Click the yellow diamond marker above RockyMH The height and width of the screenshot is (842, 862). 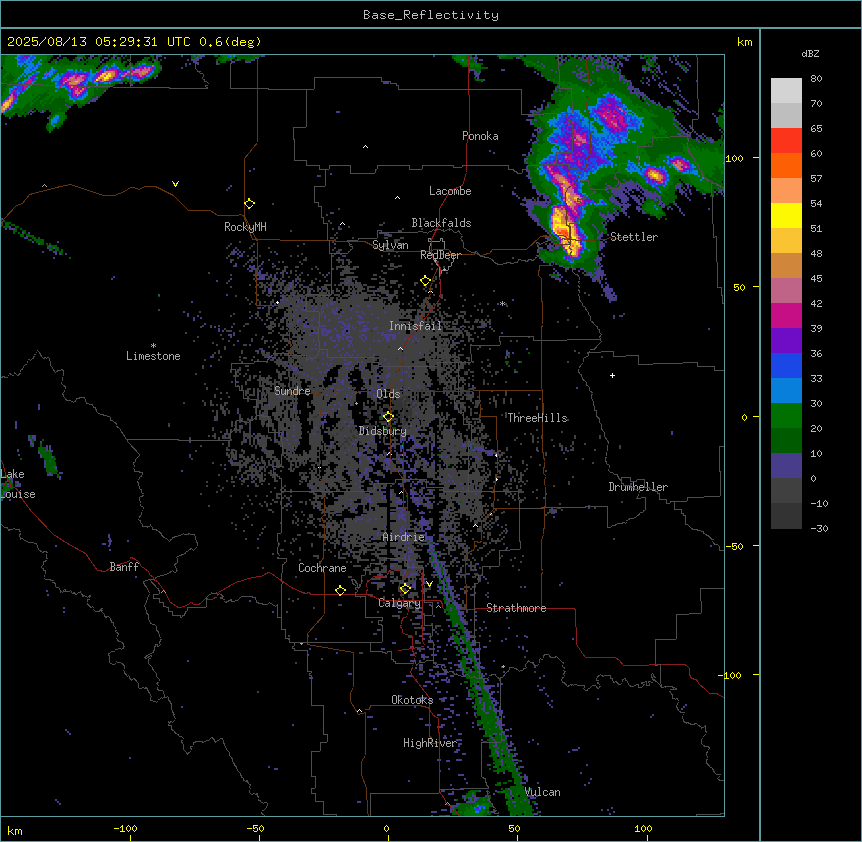[250, 204]
